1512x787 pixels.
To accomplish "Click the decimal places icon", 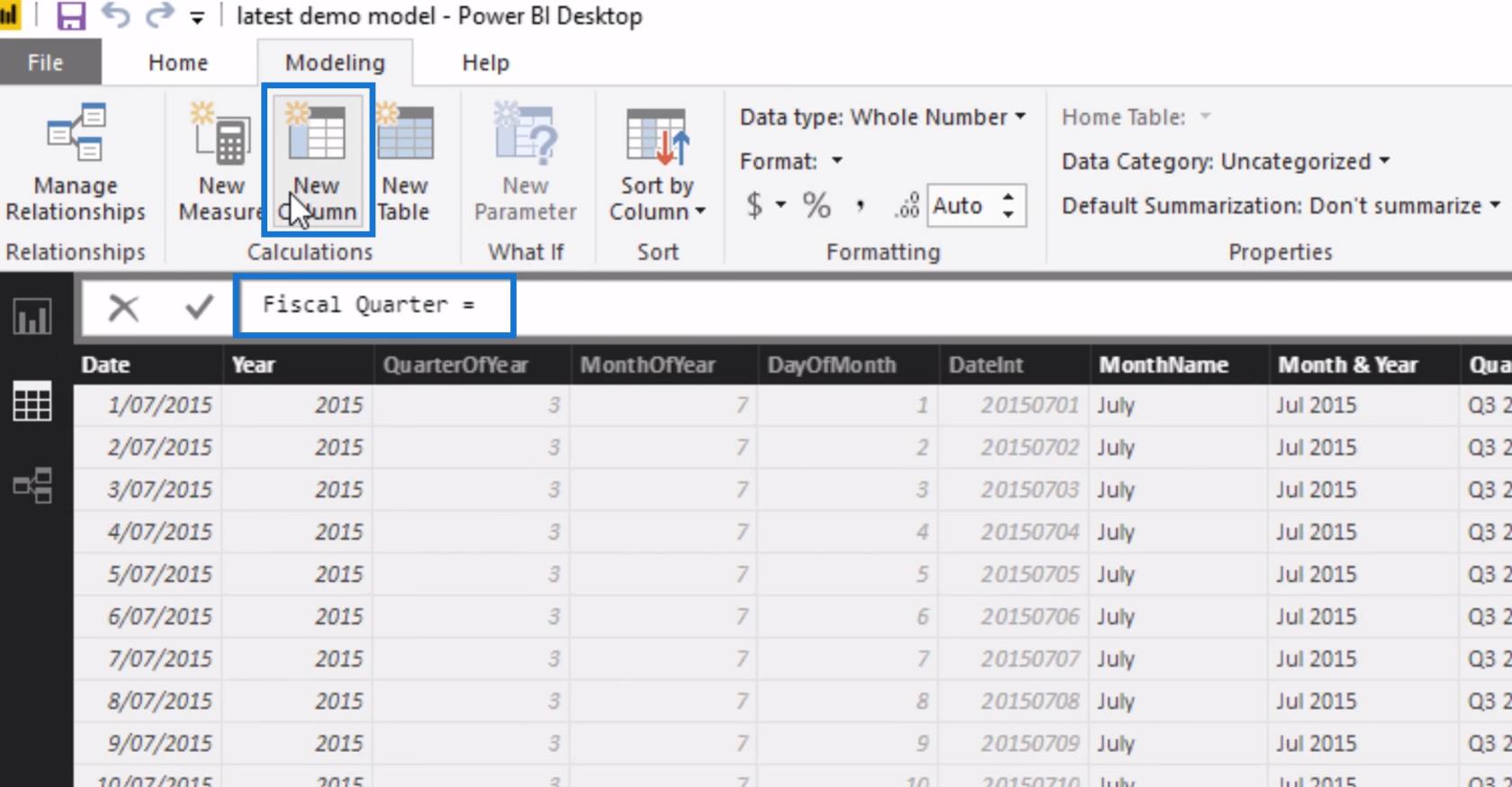I will (x=906, y=205).
